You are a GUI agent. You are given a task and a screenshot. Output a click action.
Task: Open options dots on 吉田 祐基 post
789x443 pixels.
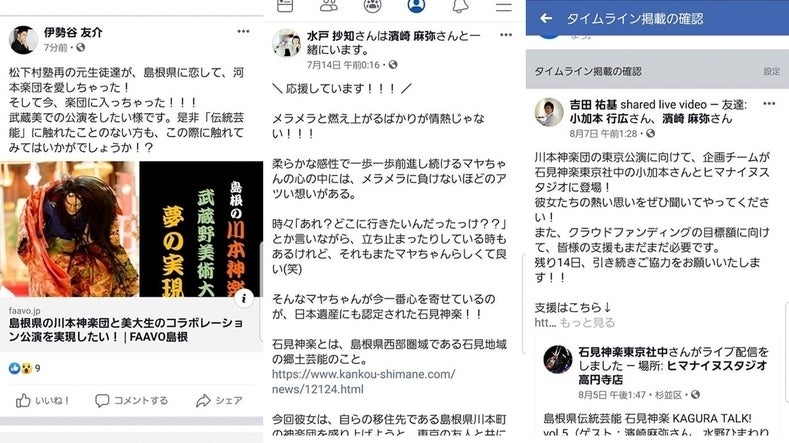[769, 104]
